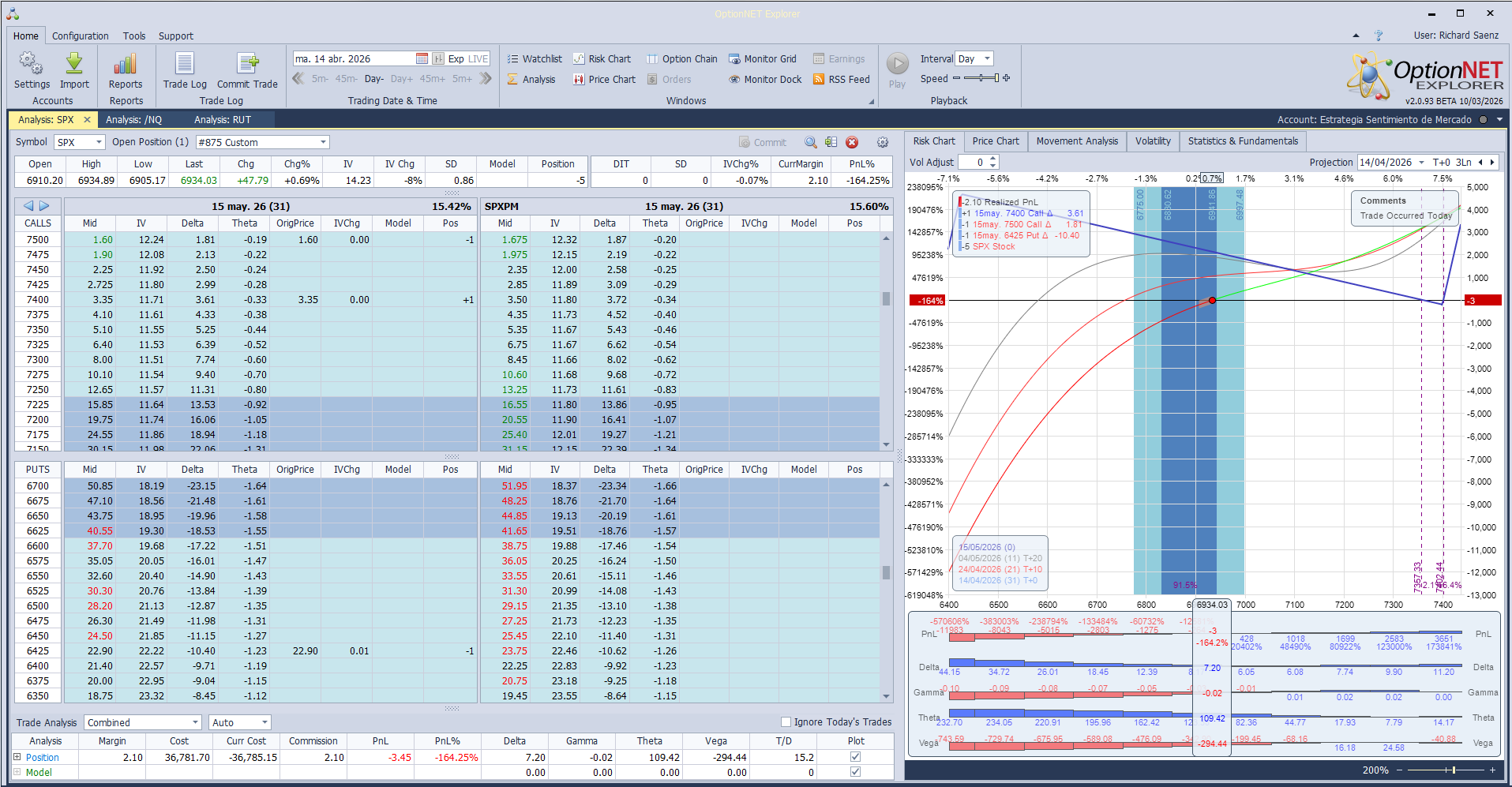
Task: Shift projection date forward with right arrow
Action: (1492, 163)
